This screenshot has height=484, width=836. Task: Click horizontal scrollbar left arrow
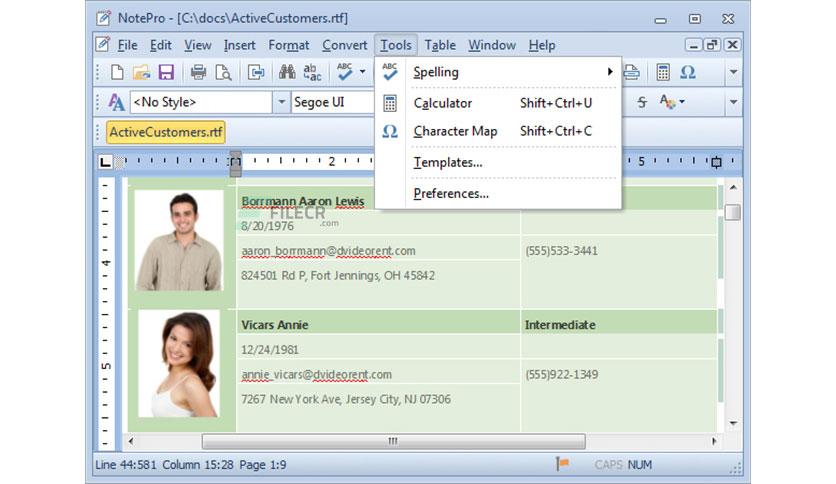point(131,441)
